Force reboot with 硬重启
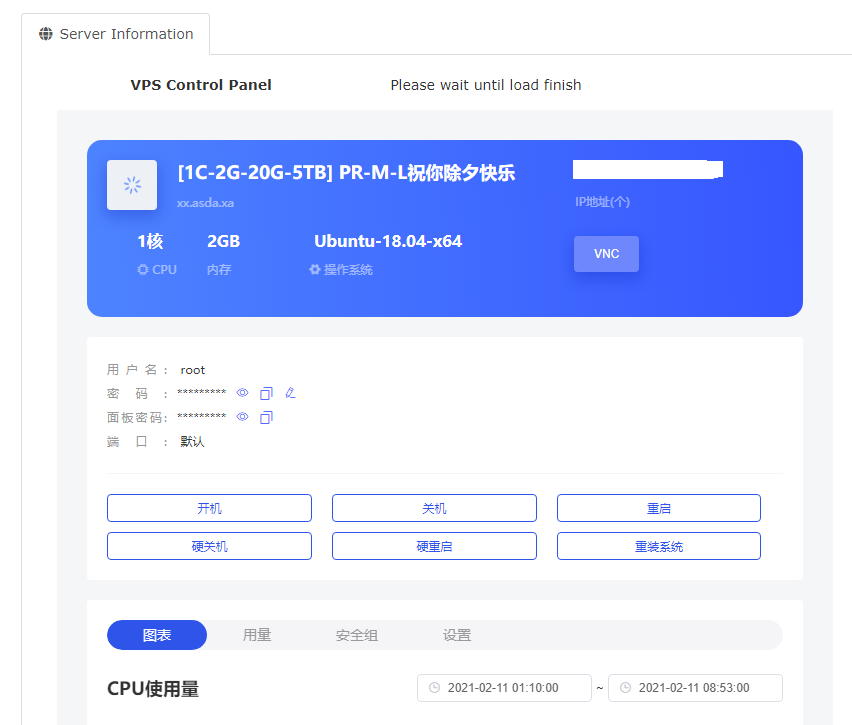The image size is (852, 725). (434, 546)
